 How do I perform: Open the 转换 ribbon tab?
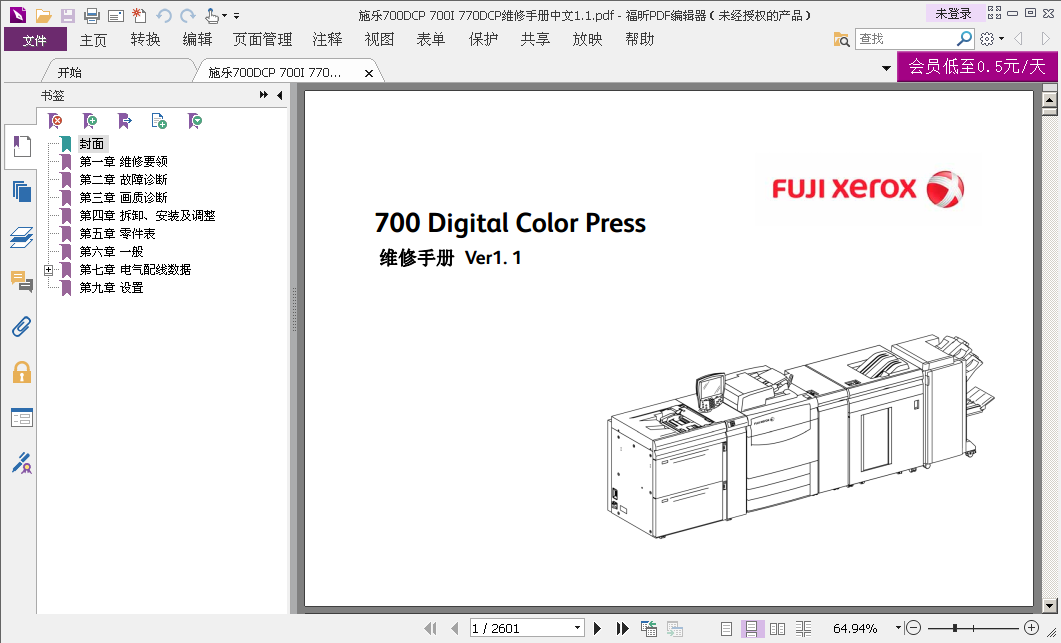pos(145,40)
